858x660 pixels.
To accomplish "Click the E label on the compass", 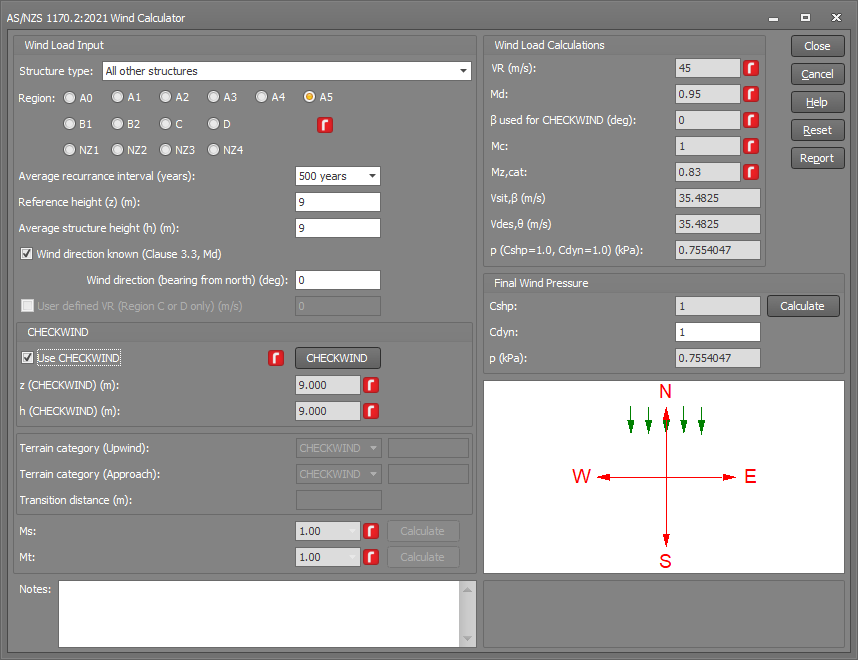I will click(750, 477).
